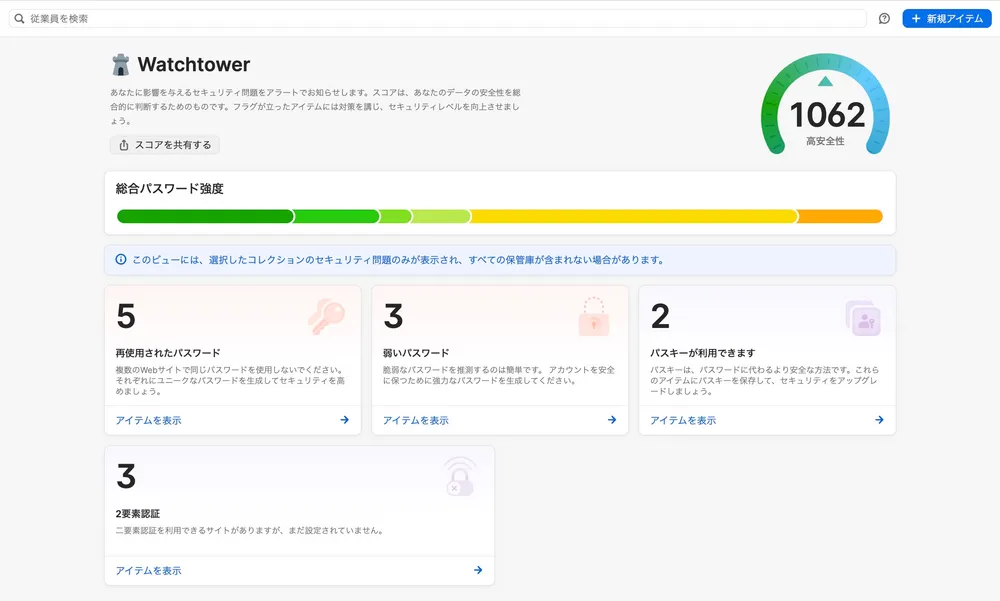The image size is (1000, 601).
Task: Create a new item with 新規アイテム
Action: pyautogui.click(x=946, y=17)
